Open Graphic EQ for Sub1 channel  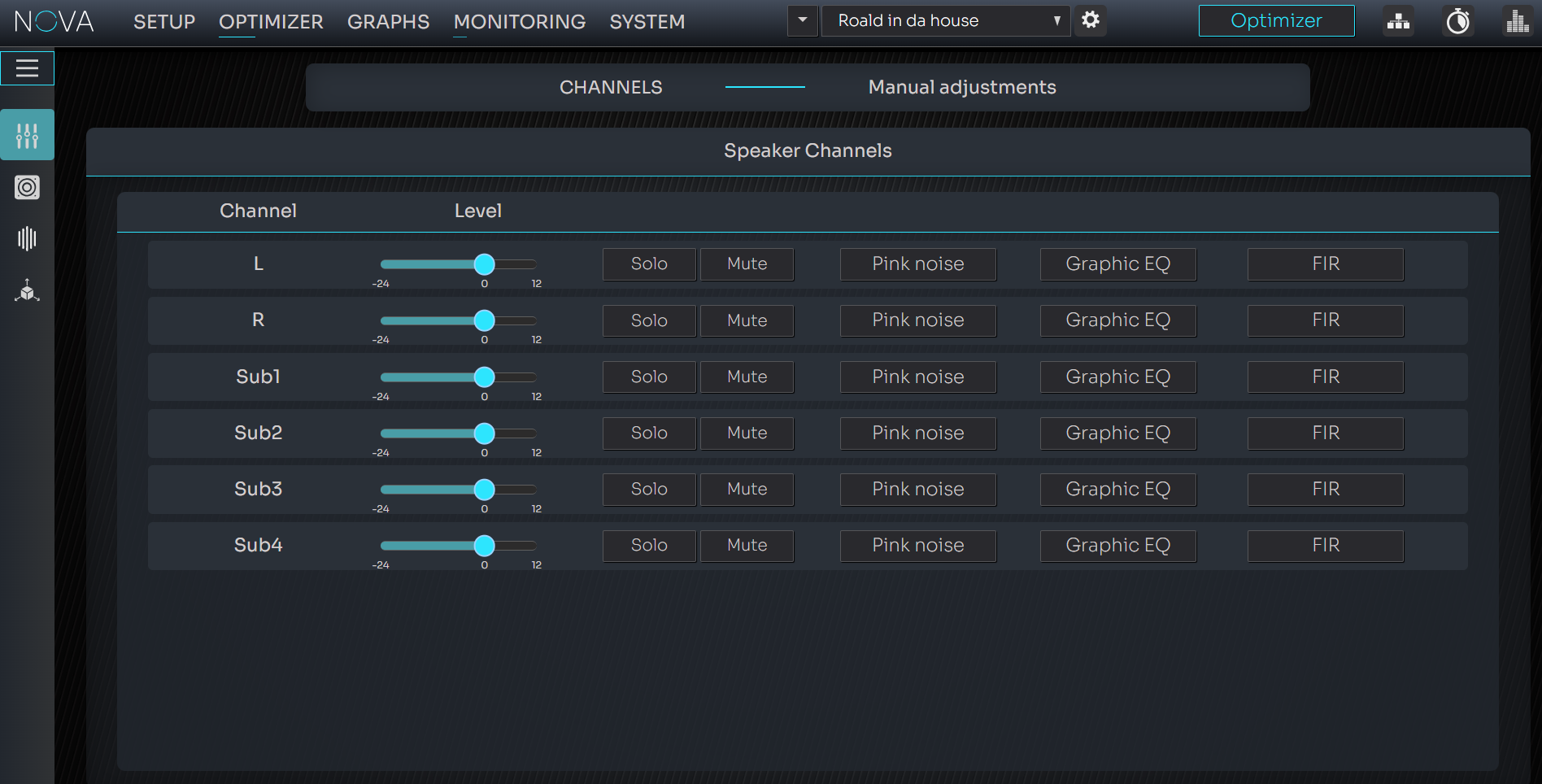(1118, 377)
